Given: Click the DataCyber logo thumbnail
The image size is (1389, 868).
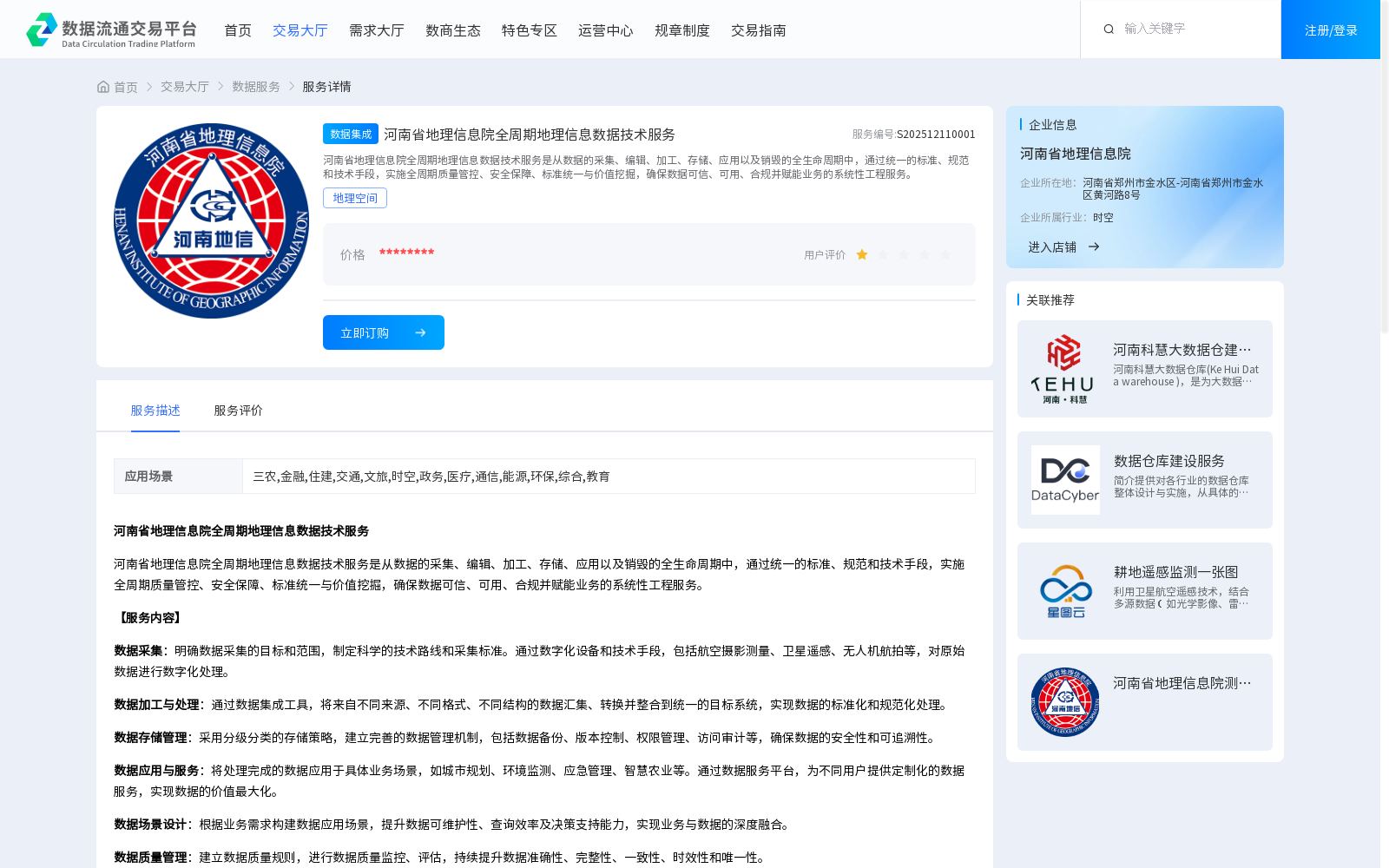Looking at the screenshot, I should coord(1065,480).
